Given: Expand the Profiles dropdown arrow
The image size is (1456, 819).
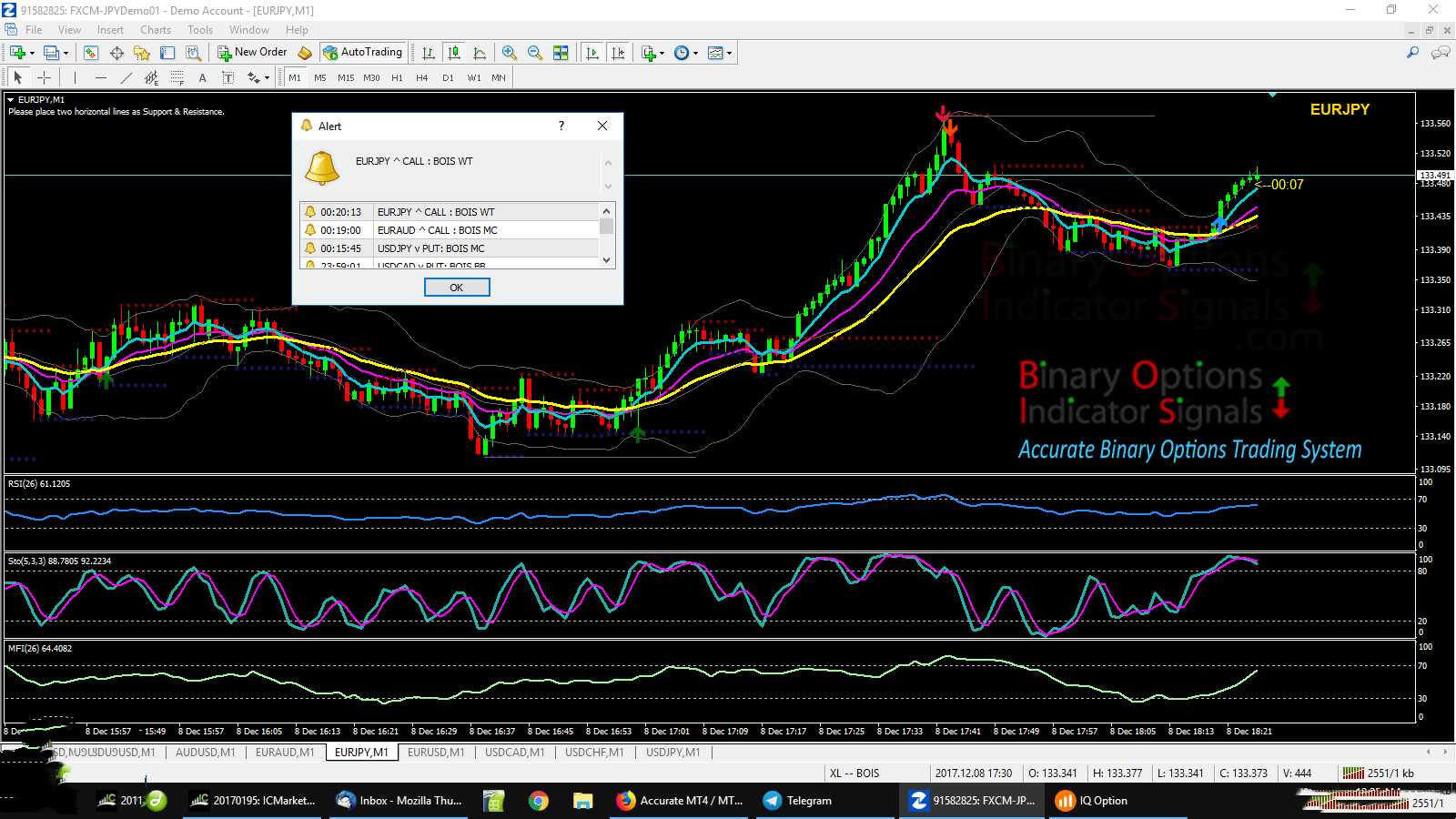Looking at the screenshot, I should tap(66, 53).
